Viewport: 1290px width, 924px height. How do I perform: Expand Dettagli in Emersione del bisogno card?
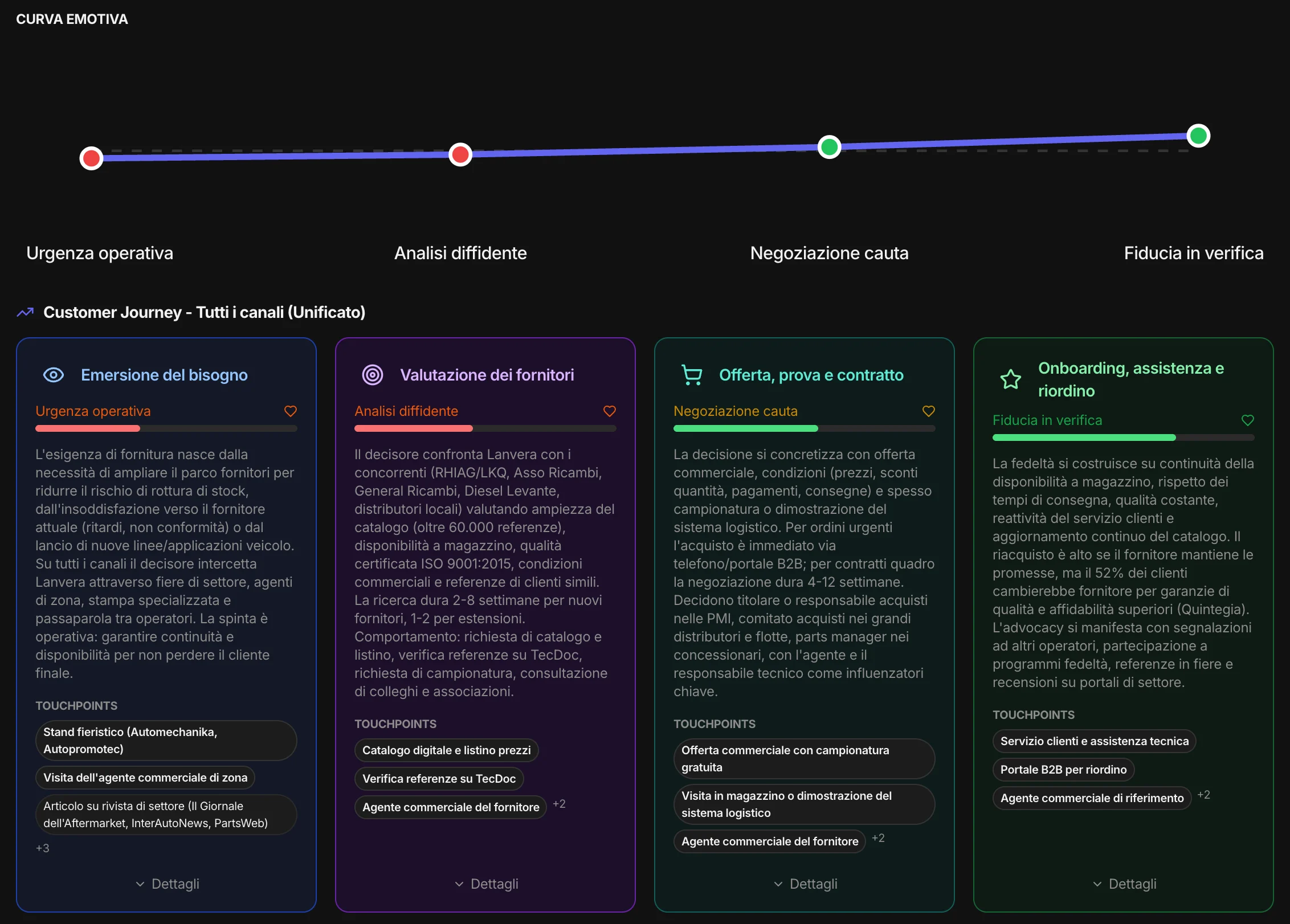167,884
